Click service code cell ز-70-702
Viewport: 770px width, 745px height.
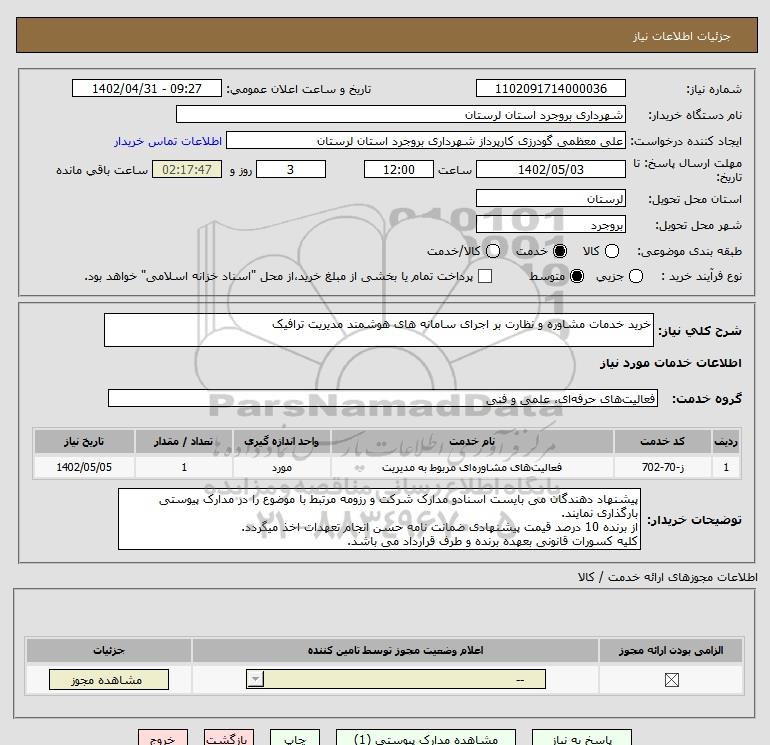[662, 467]
